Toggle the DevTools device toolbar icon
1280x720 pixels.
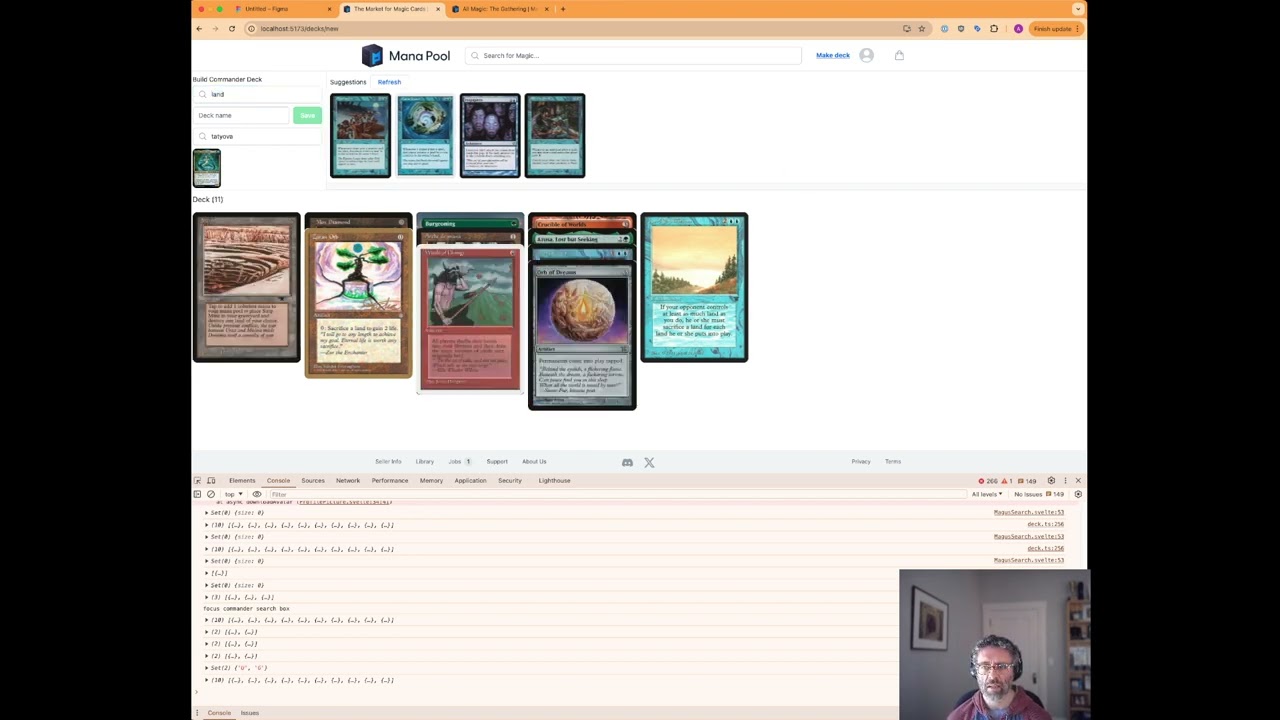point(211,481)
